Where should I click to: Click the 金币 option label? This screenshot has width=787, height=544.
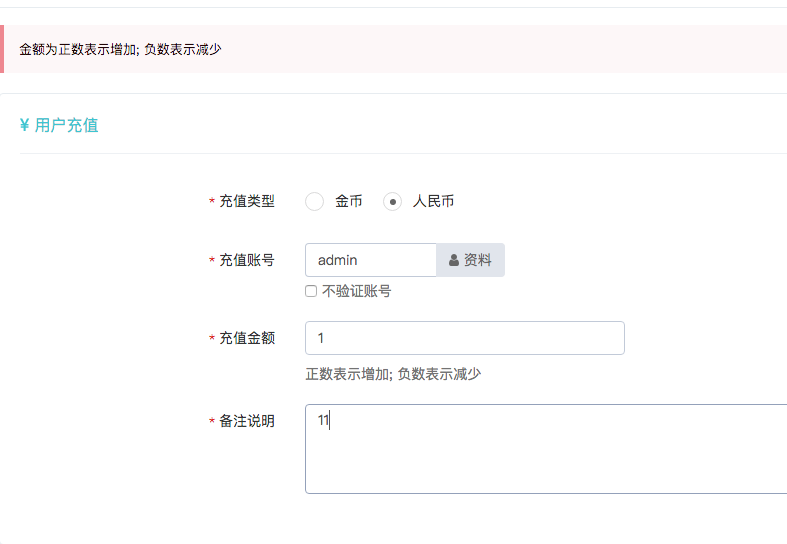[x=349, y=201]
